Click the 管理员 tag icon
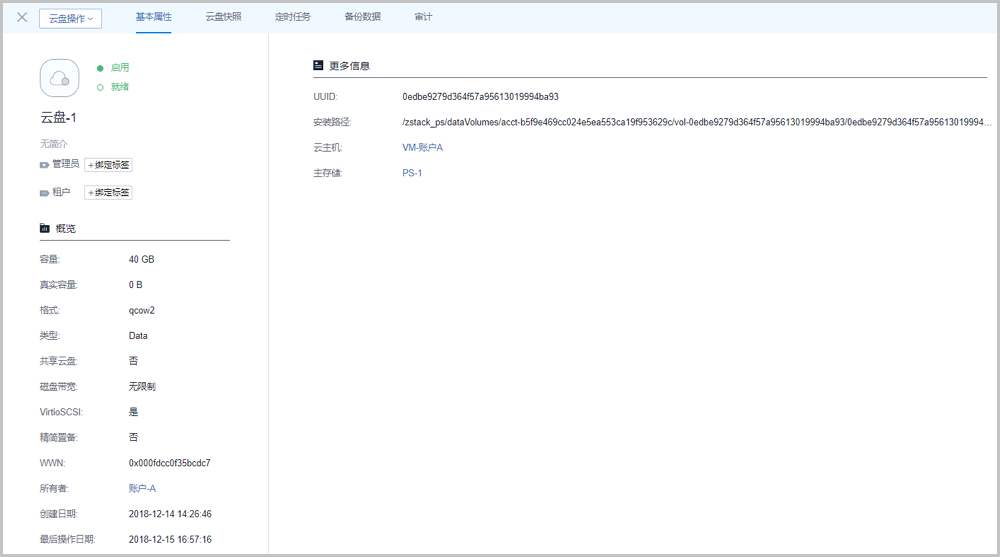1000x557 pixels. point(44,164)
